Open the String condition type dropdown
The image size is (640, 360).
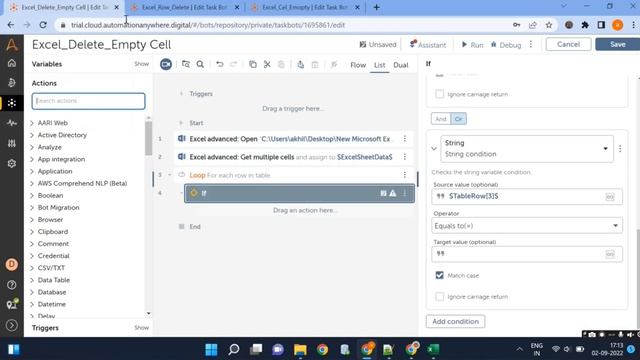click(x=527, y=149)
